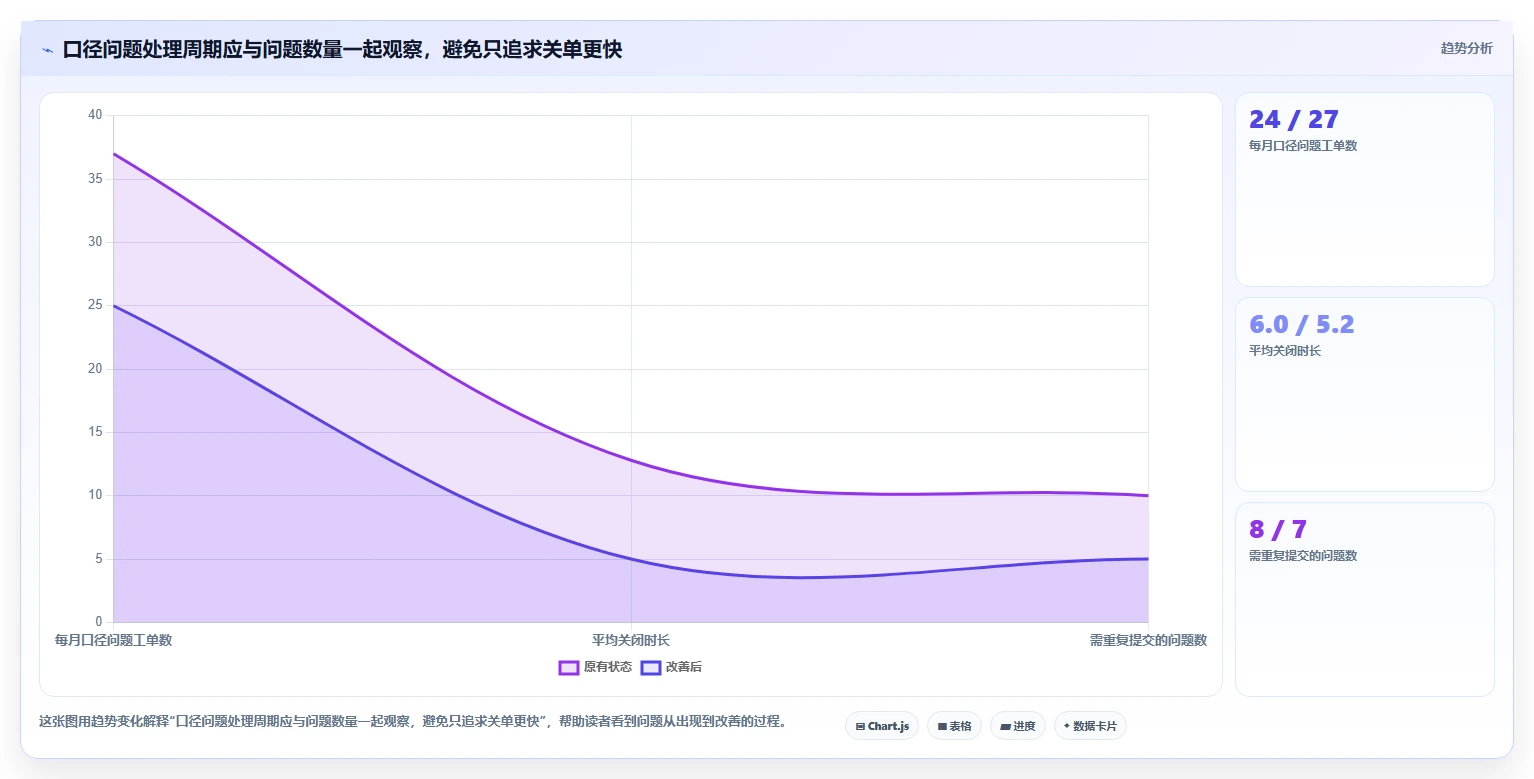Click the 表格 tag
The image size is (1534, 779).
point(954,726)
